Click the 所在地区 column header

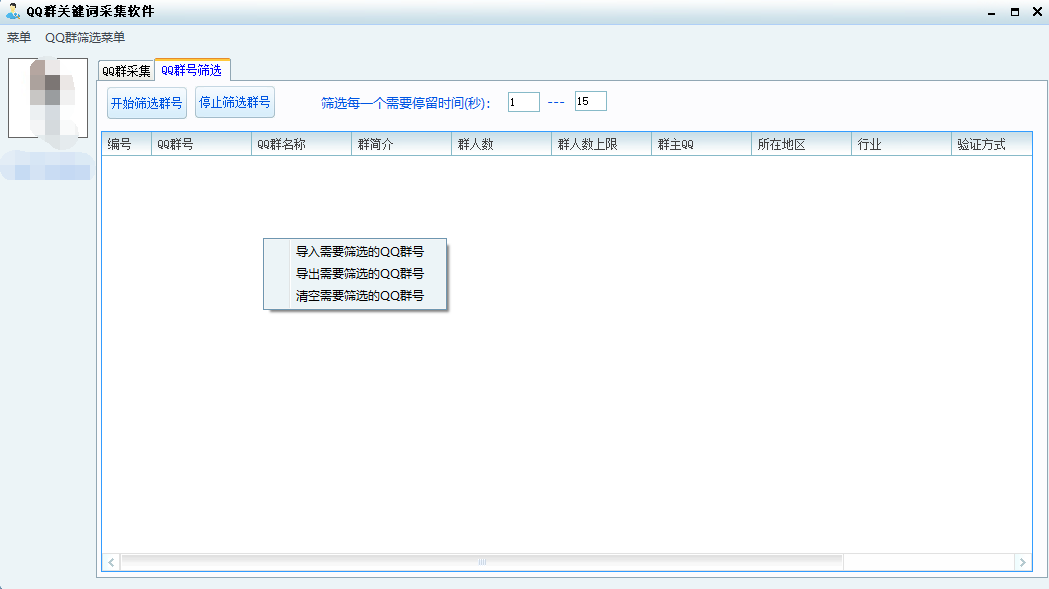tap(801, 144)
